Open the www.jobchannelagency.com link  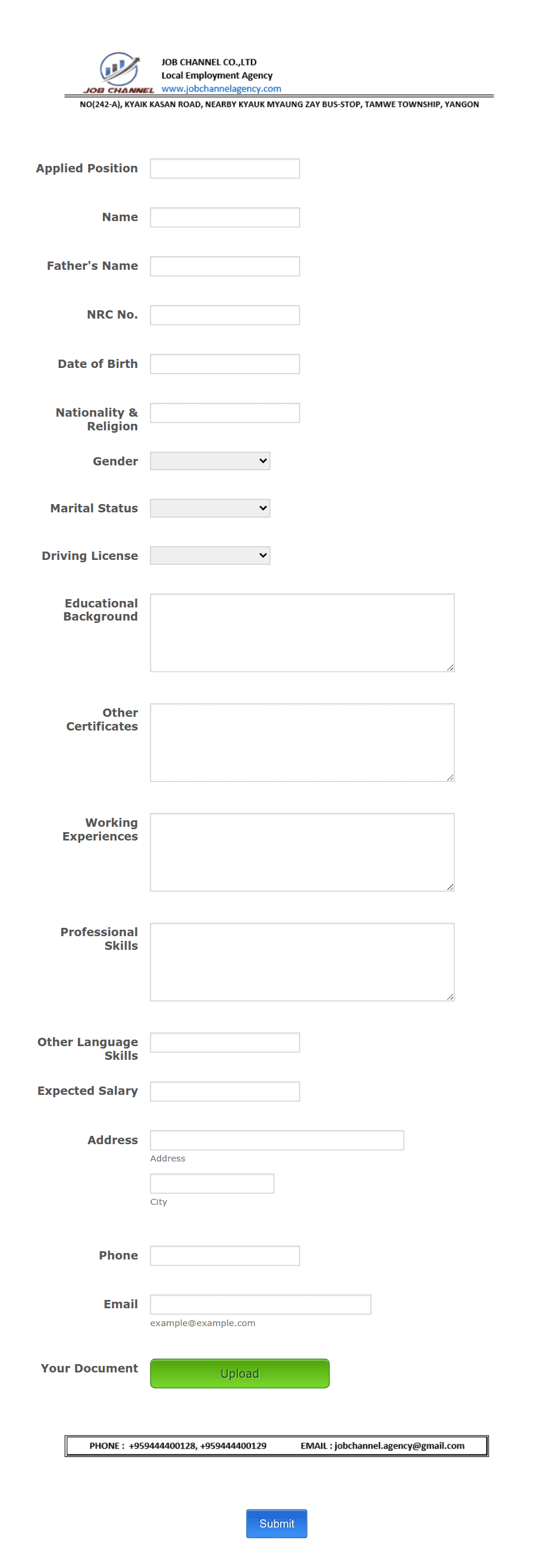[x=221, y=88]
